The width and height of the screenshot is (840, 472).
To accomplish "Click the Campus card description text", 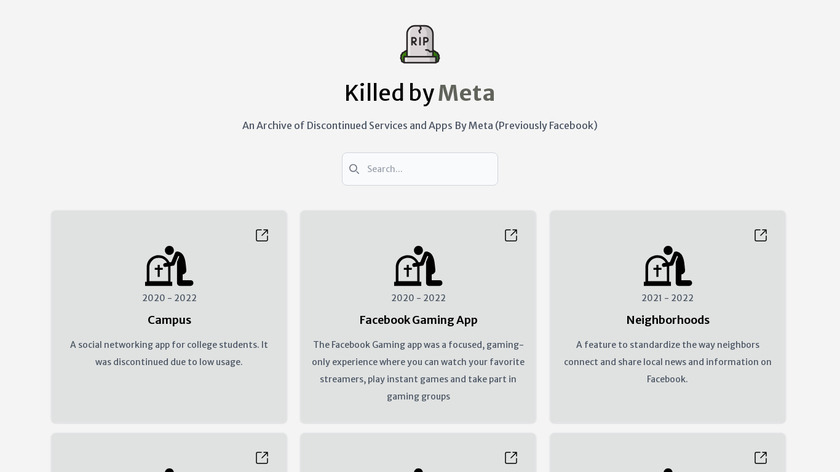I will (x=169, y=353).
